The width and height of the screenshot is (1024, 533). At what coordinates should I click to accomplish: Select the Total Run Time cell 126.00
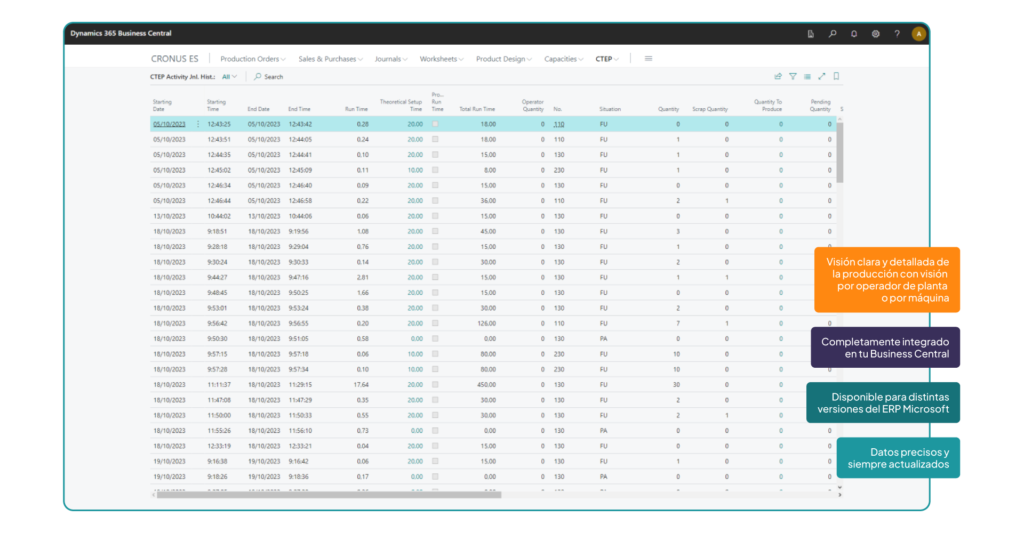[x=487, y=323]
